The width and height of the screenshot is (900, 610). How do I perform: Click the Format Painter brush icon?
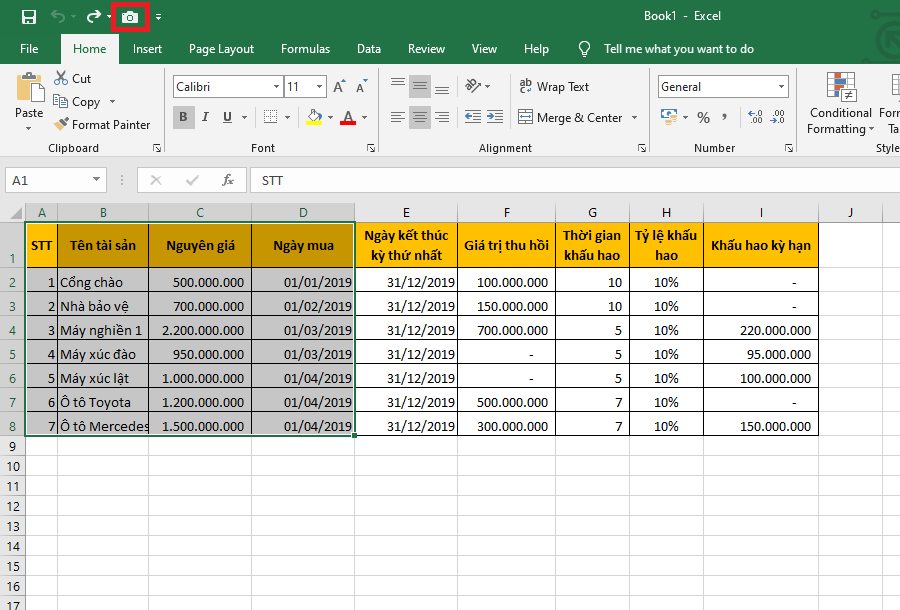[61, 125]
